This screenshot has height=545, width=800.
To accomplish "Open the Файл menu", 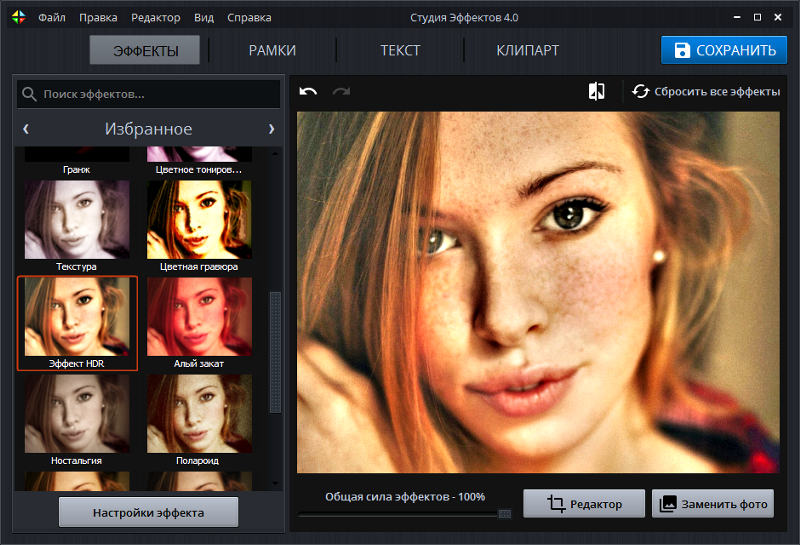I will 52,17.
